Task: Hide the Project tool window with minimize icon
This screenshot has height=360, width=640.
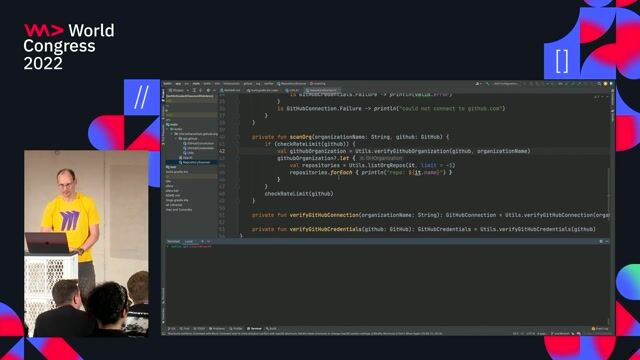Action: [215, 90]
